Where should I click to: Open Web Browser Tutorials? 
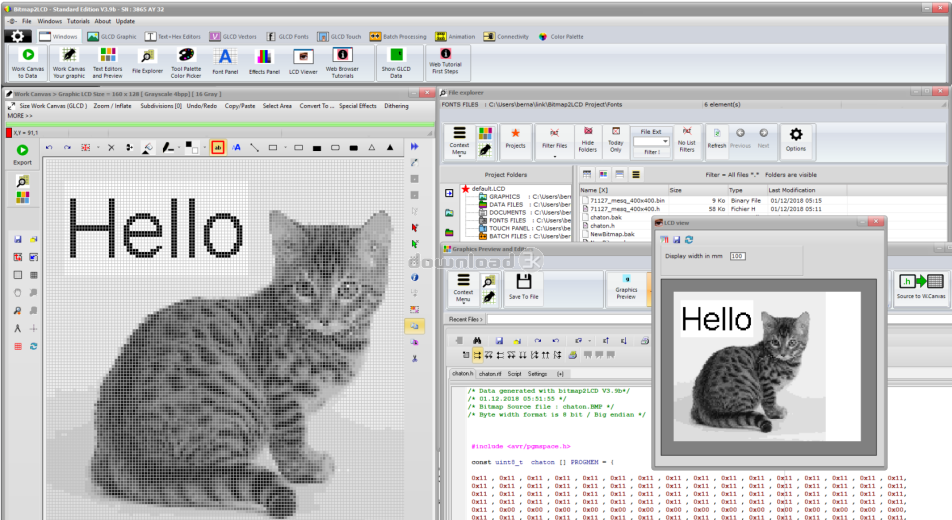[x=342, y=63]
